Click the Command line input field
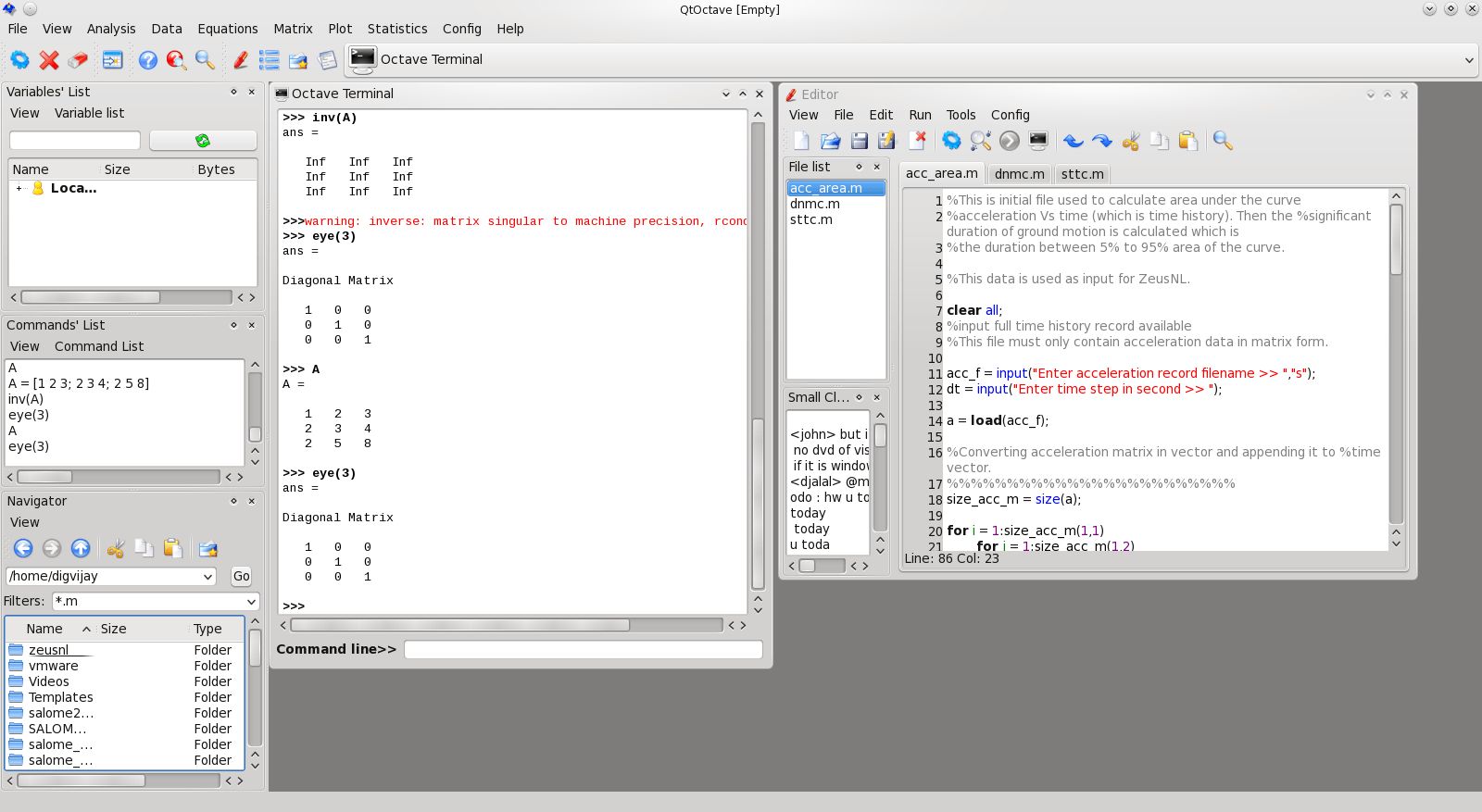The image size is (1482, 812). (584, 650)
